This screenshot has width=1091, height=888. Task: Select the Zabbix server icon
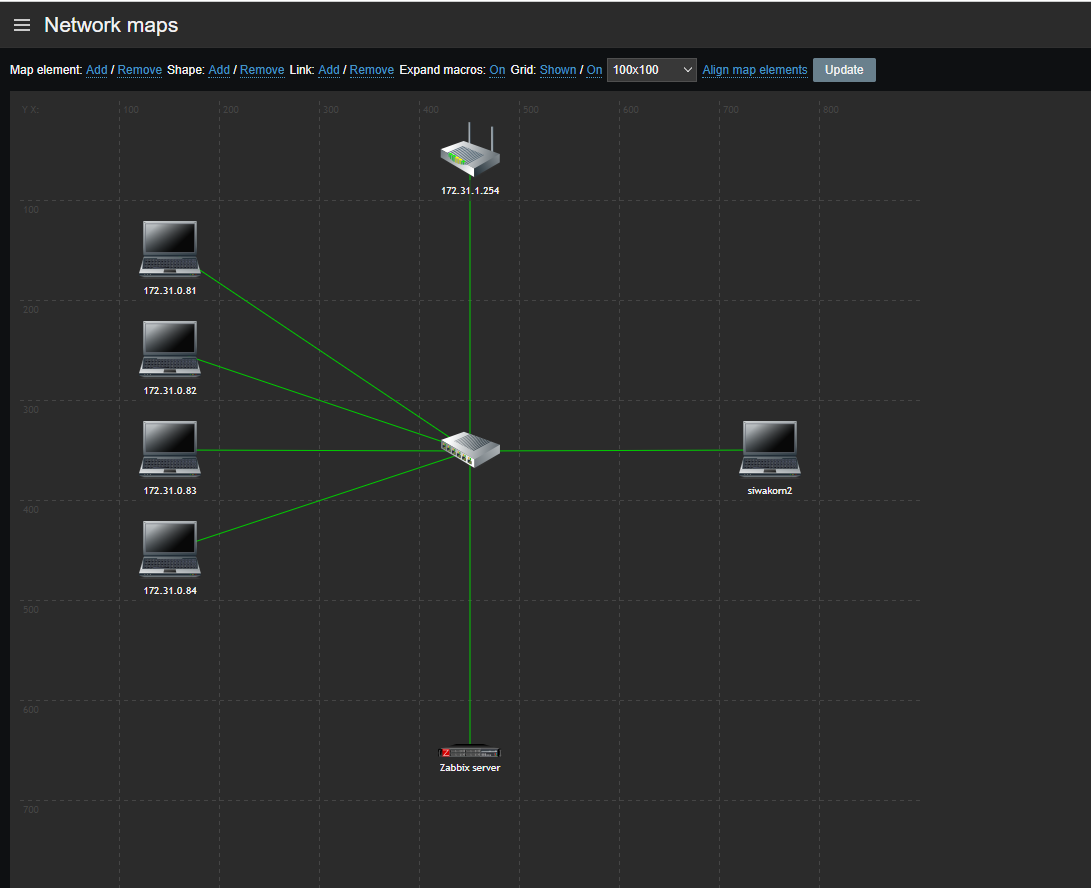point(470,752)
